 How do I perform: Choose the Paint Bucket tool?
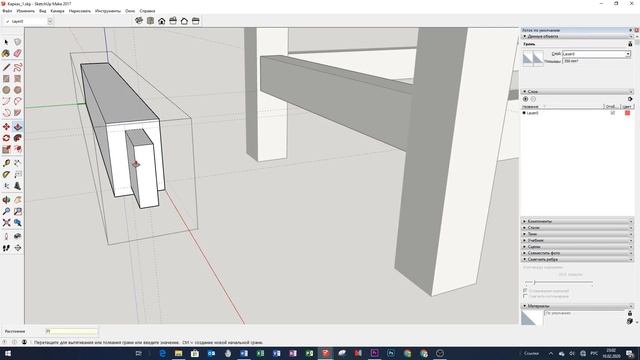pyautogui.click(x=6, y=53)
